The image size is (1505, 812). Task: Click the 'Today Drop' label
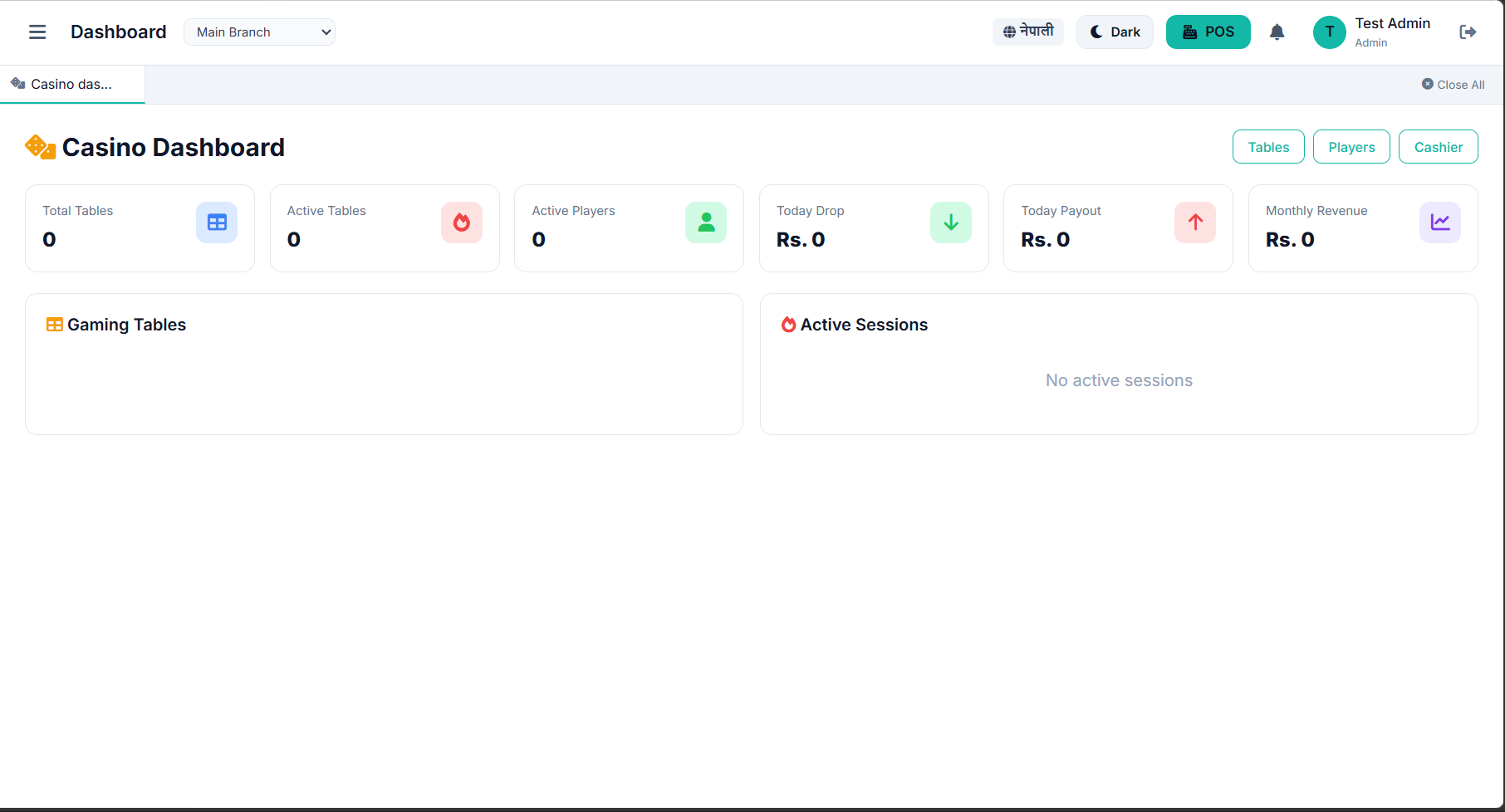coord(811,211)
